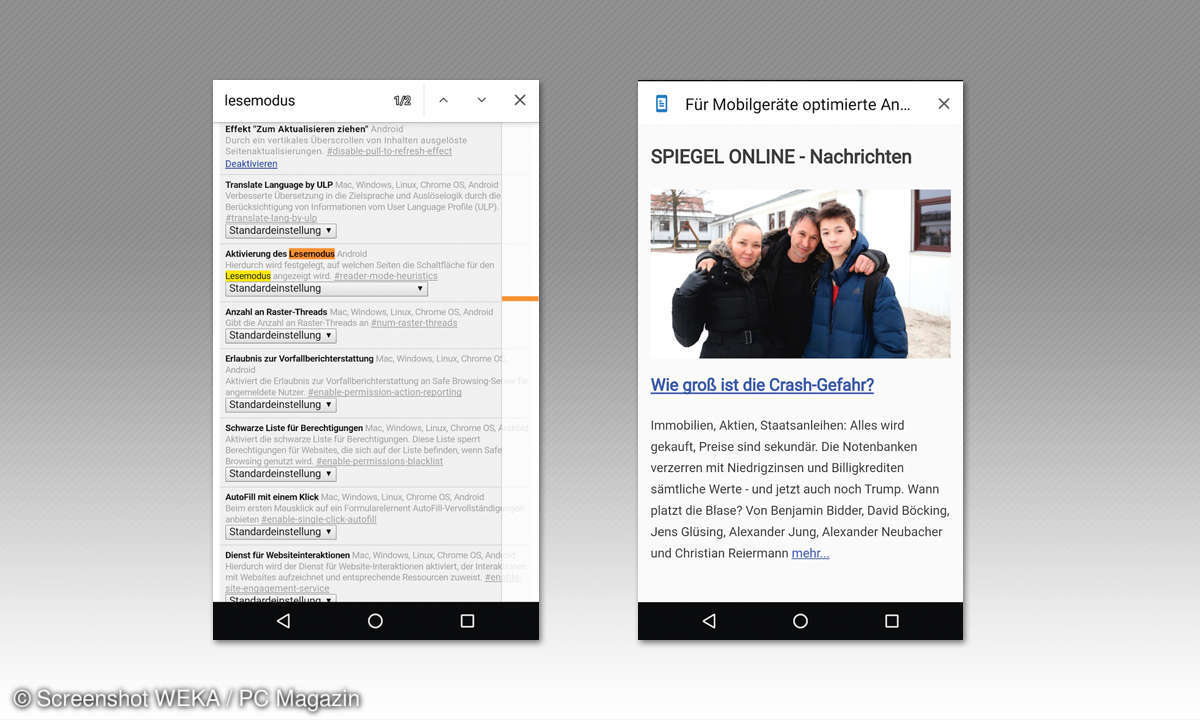
Task: Open the Erlaubnis zur Vorfallberichterstattung dropdown
Action: click(280, 405)
